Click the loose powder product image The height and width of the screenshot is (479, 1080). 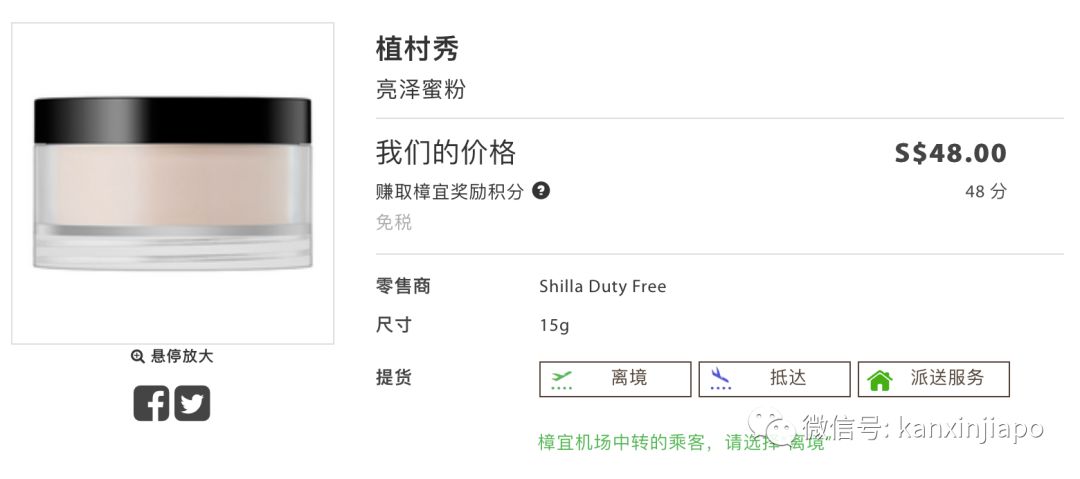[x=172, y=183]
